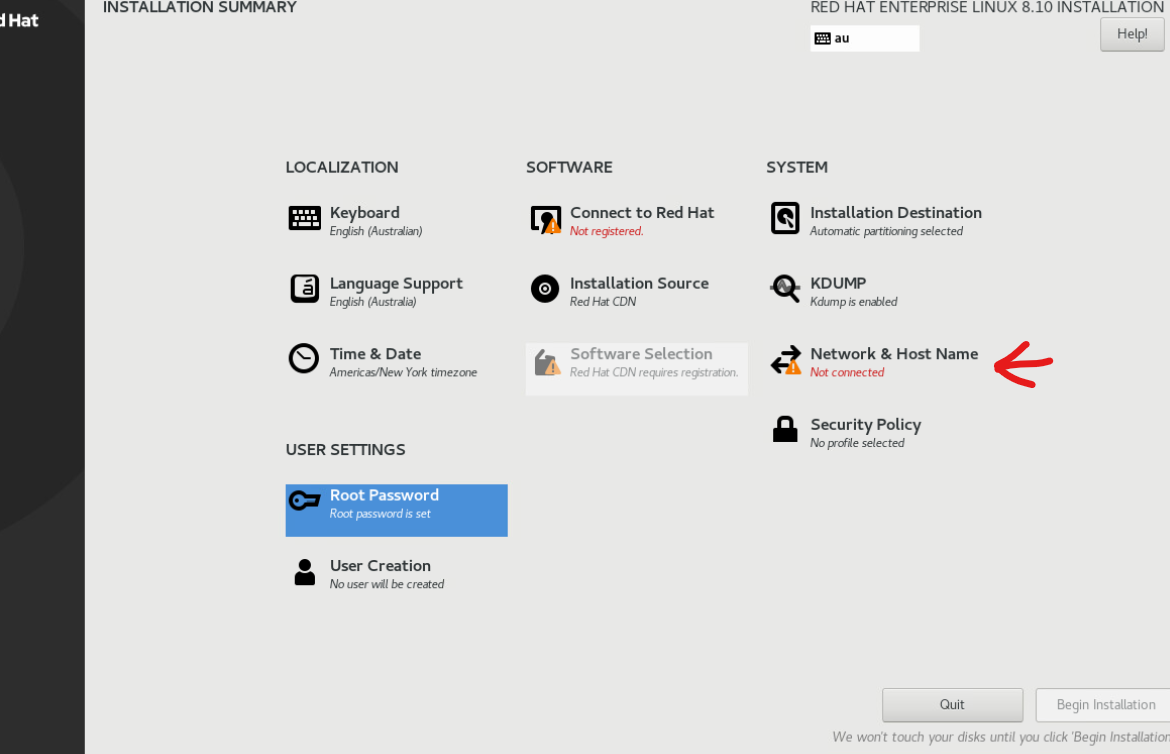Click the 'English (Australia)' language status text
Viewport: 1170px width, 754px height.
(373, 302)
